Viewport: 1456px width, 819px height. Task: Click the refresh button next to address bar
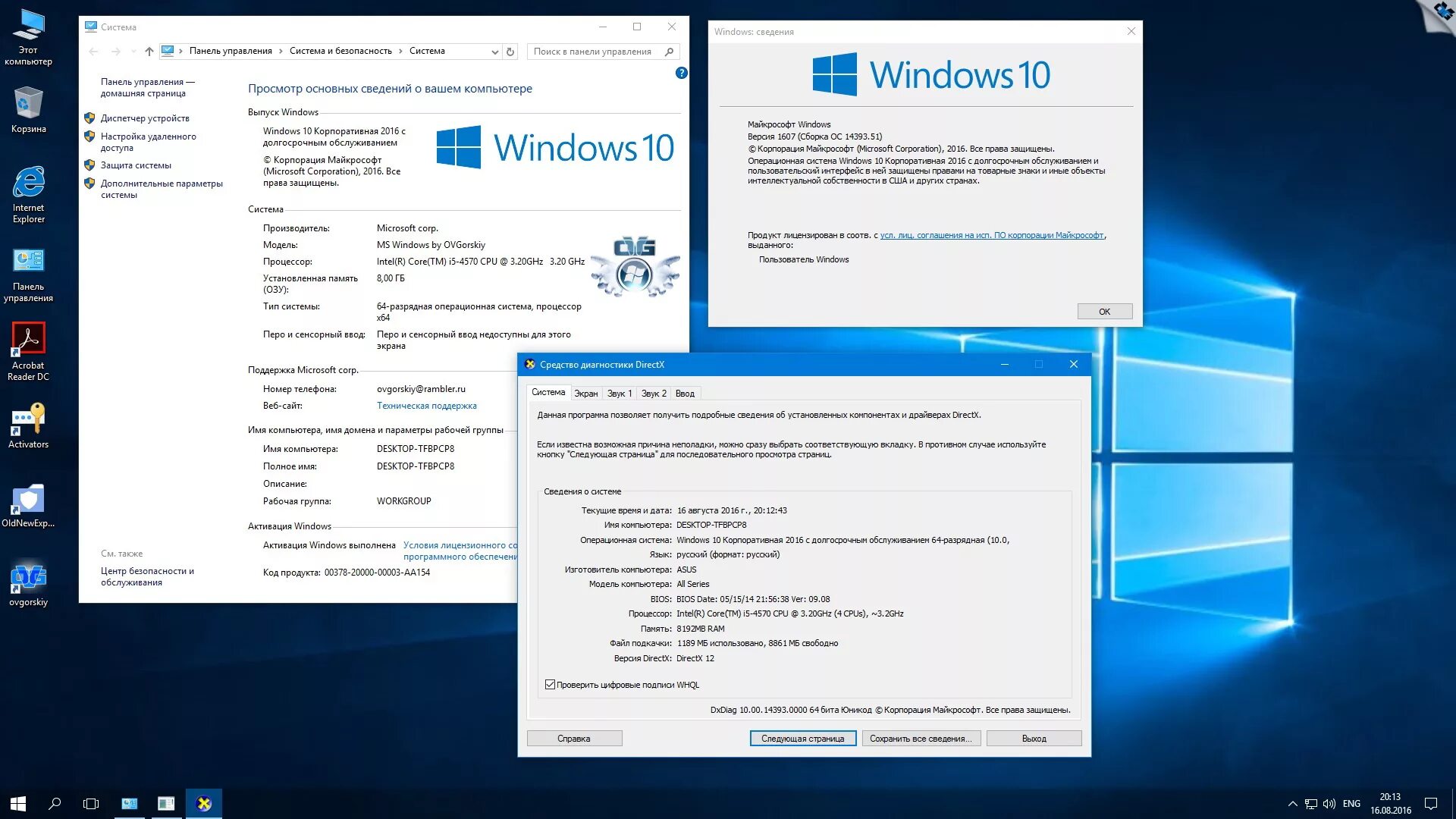[510, 52]
